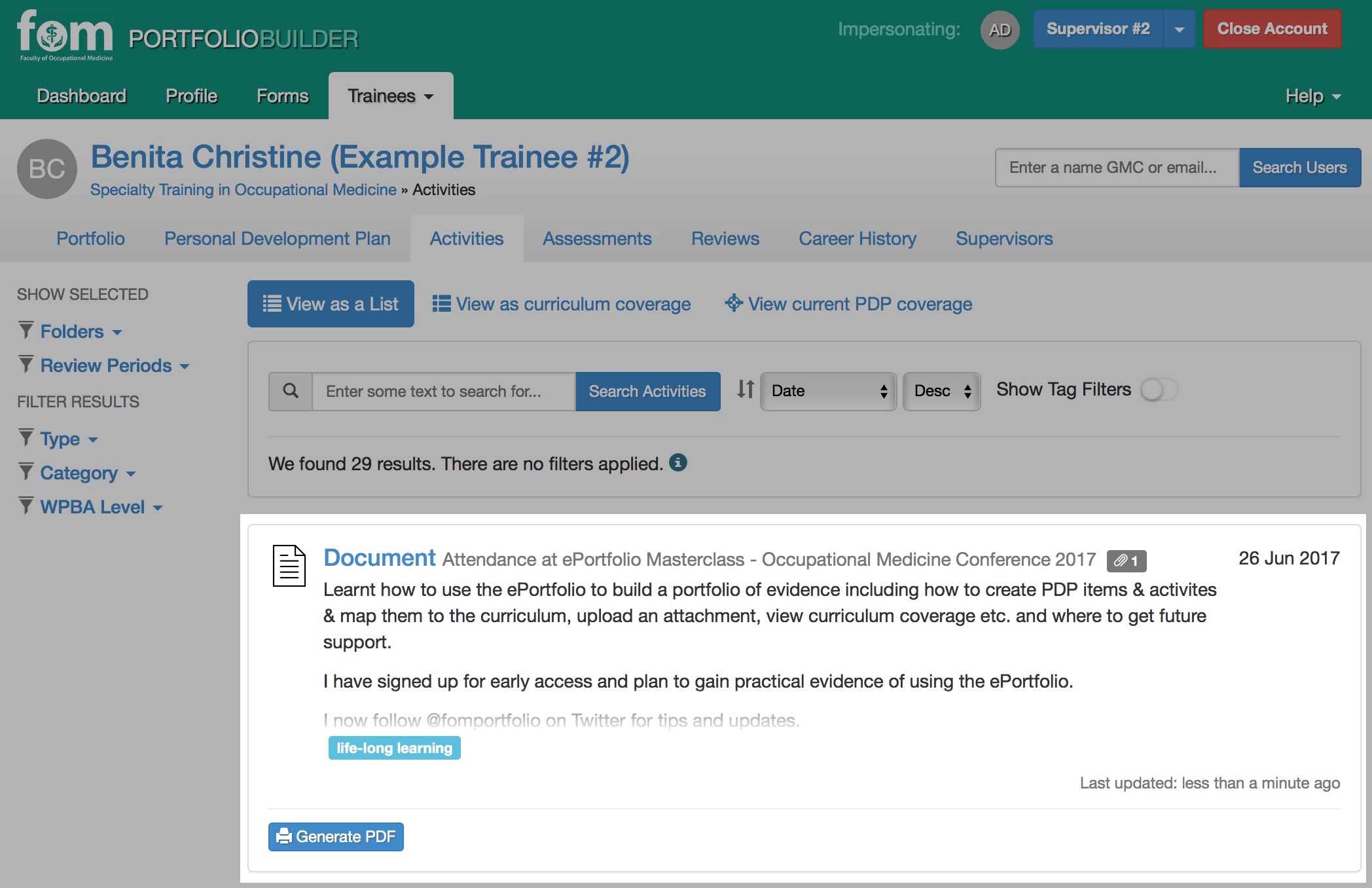Click the magnifier icon in activity search
Viewport: 1372px width, 888px height.
click(x=291, y=391)
